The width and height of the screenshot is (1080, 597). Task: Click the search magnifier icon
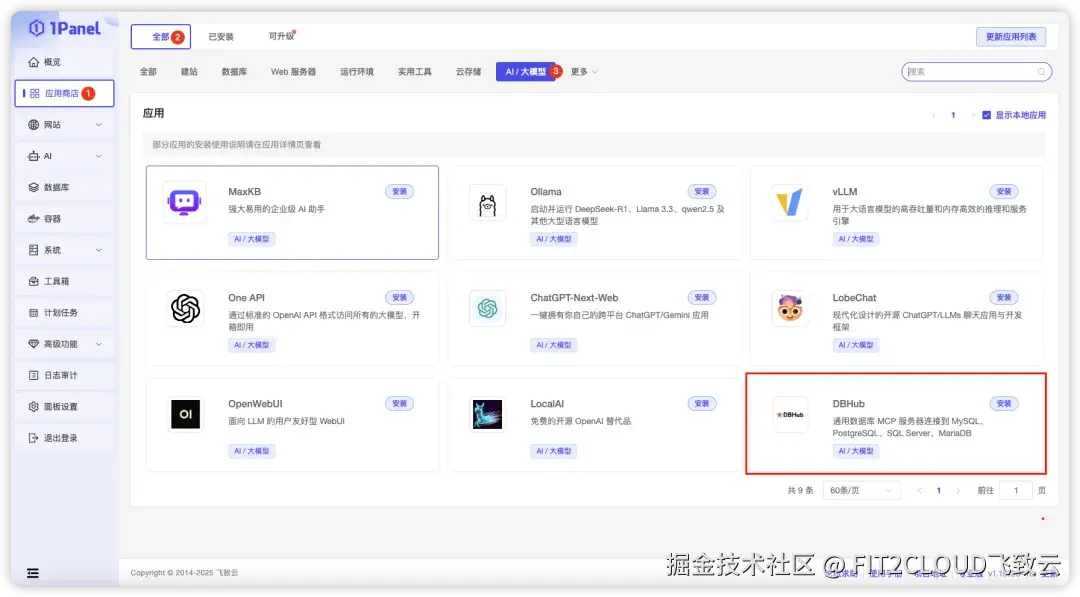(x=1041, y=72)
